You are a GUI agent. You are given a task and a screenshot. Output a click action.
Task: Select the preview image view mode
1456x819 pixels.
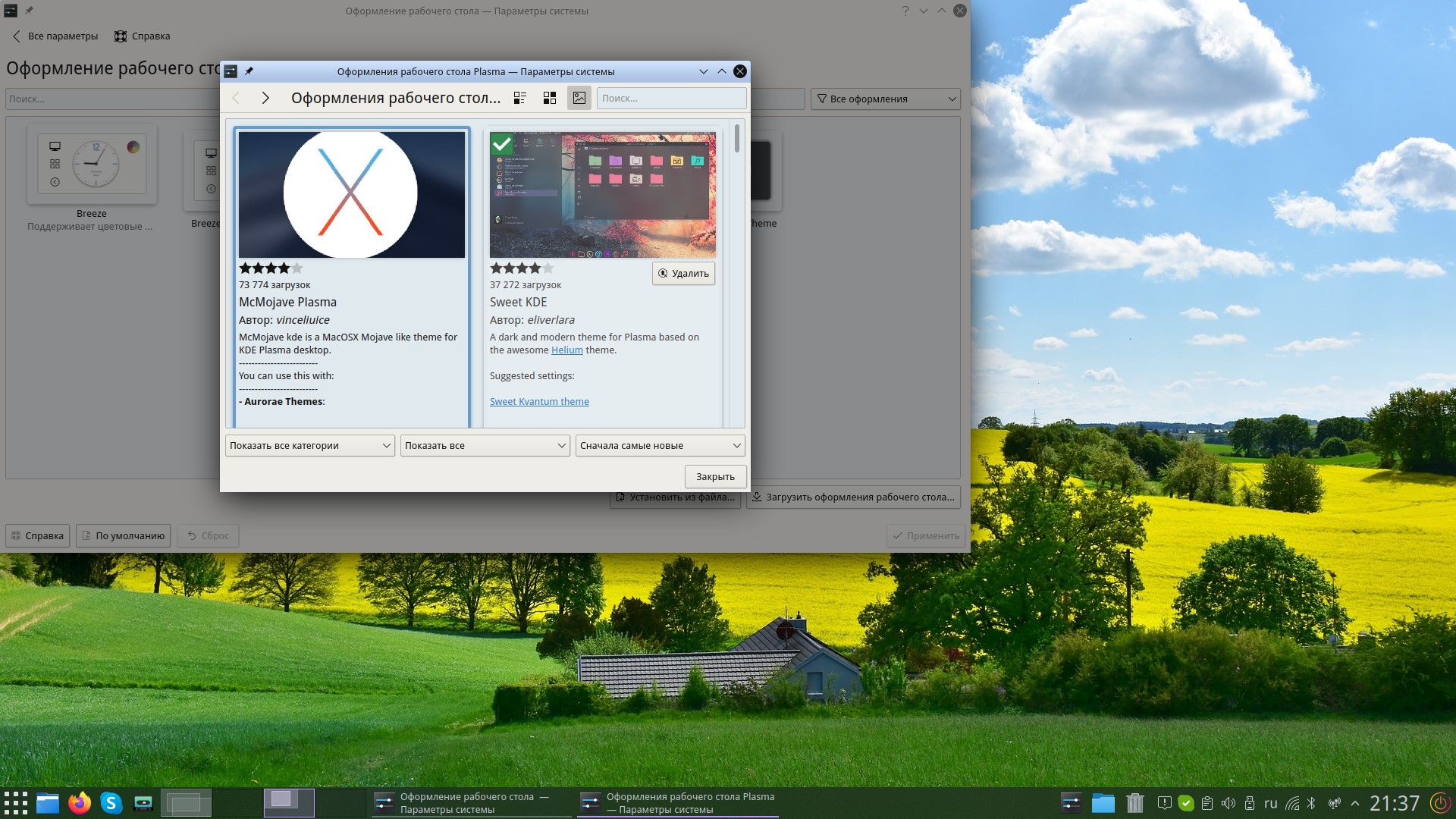click(579, 98)
